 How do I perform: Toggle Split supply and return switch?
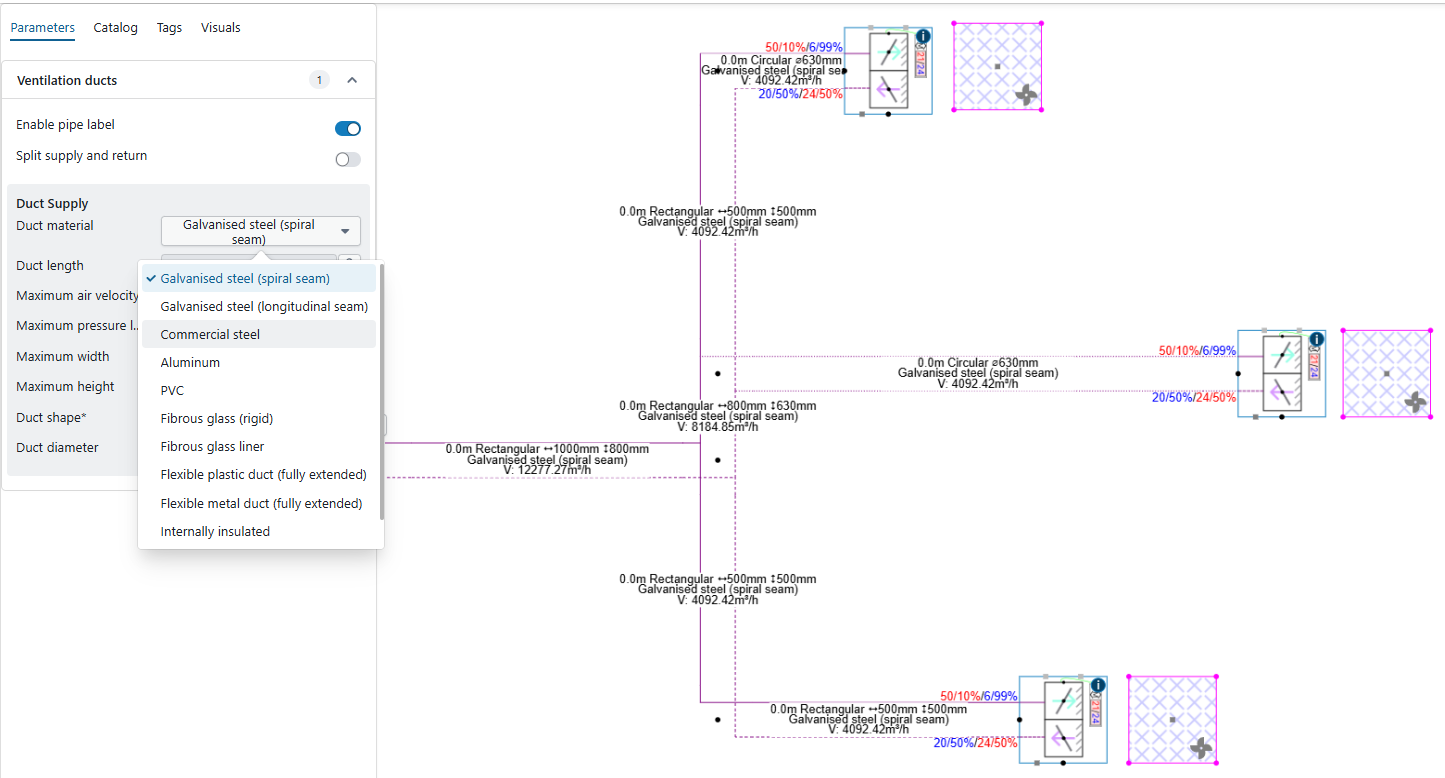click(x=347, y=159)
